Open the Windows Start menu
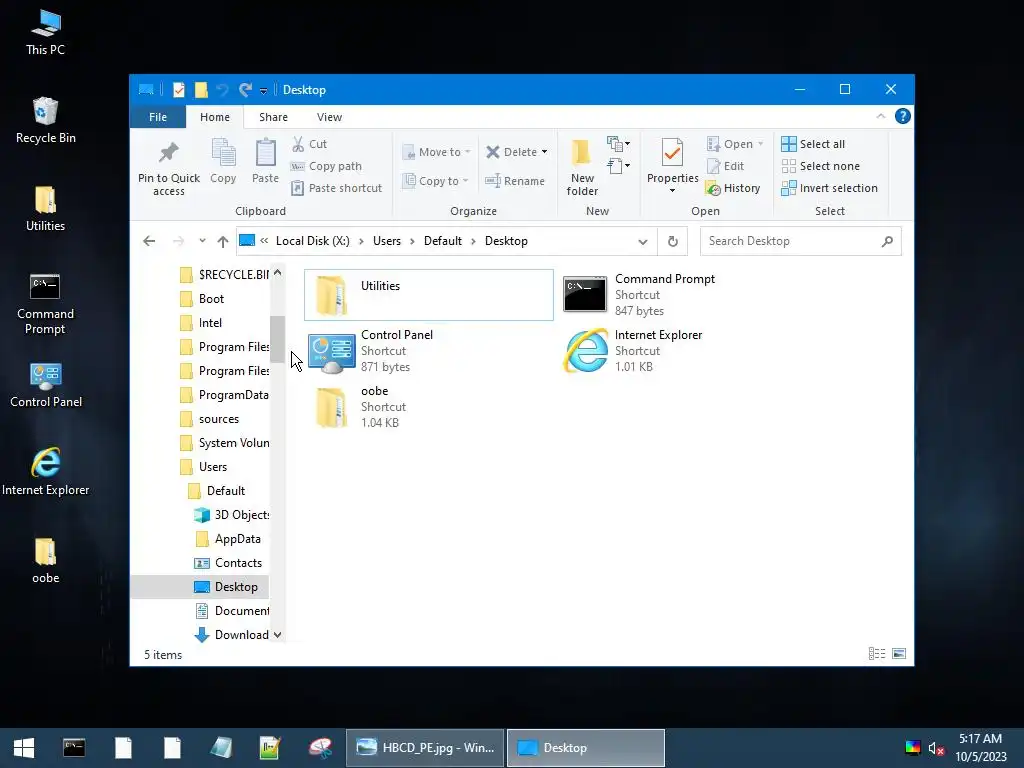The image size is (1024, 768). click(24, 748)
